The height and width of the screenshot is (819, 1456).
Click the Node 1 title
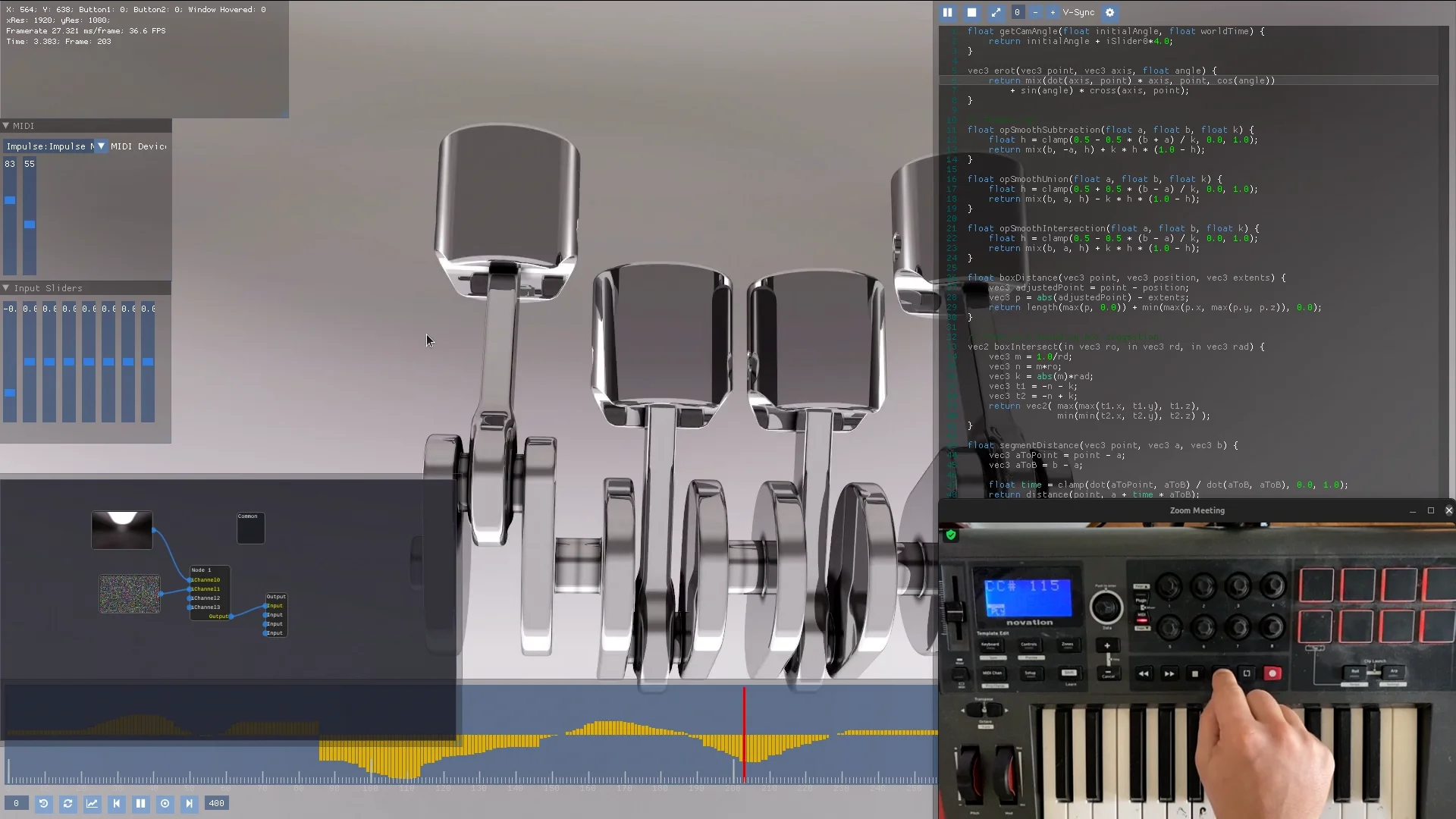click(x=201, y=570)
